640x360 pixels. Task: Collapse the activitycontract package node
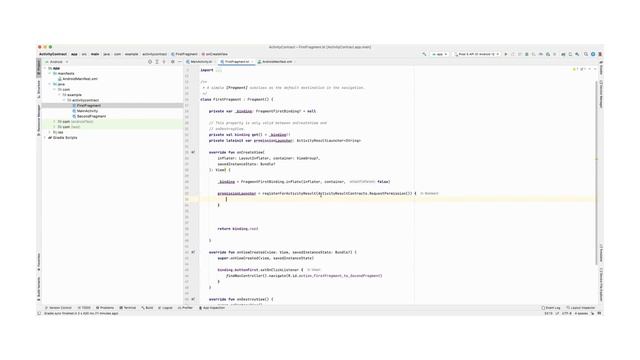64,100
